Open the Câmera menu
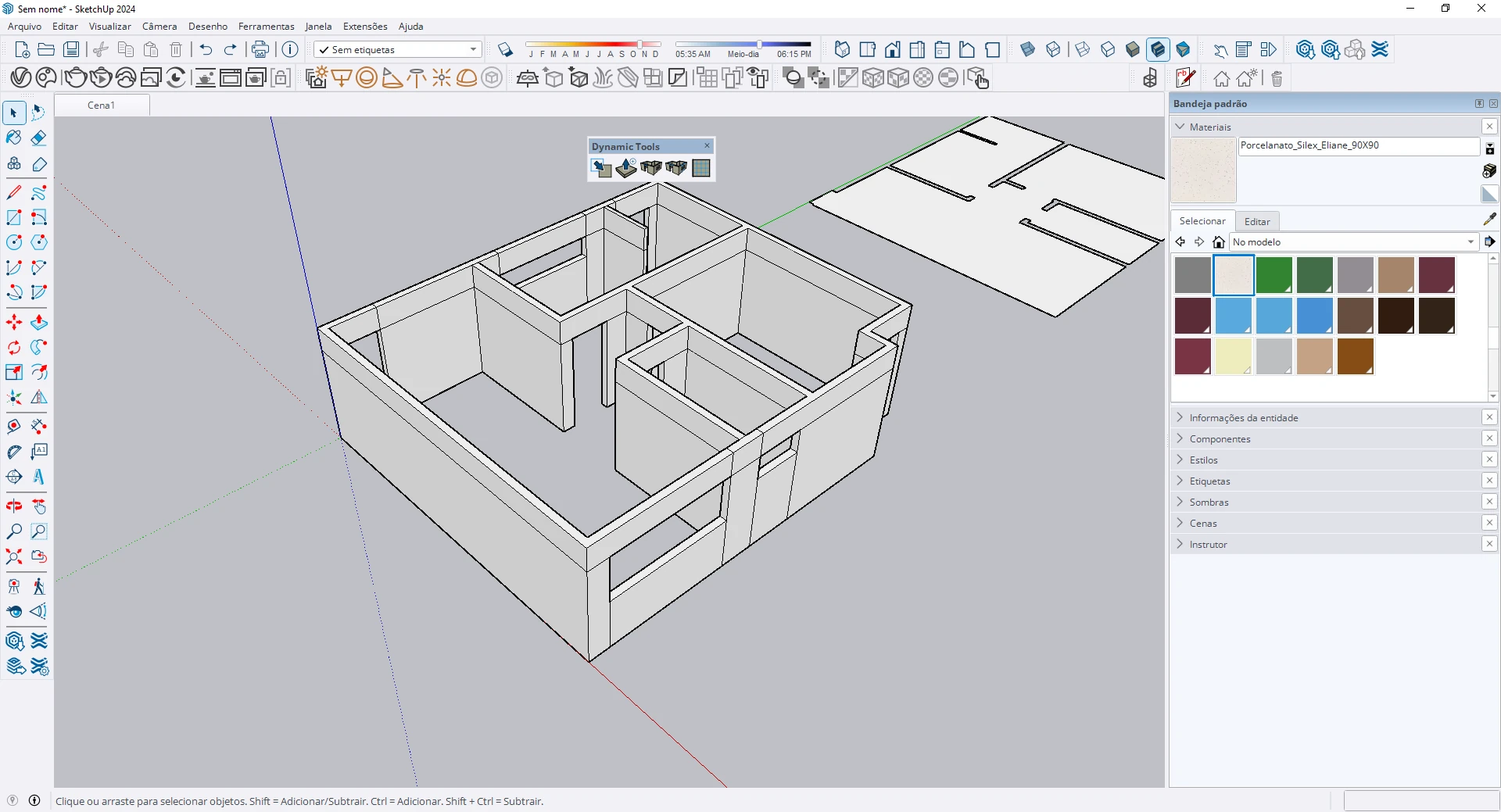The height and width of the screenshot is (812, 1501). pyautogui.click(x=159, y=26)
